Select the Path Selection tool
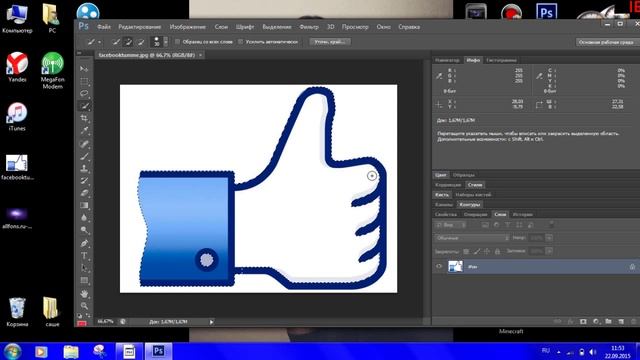This screenshot has width=640, height=360. pyautogui.click(x=84, y=268)
